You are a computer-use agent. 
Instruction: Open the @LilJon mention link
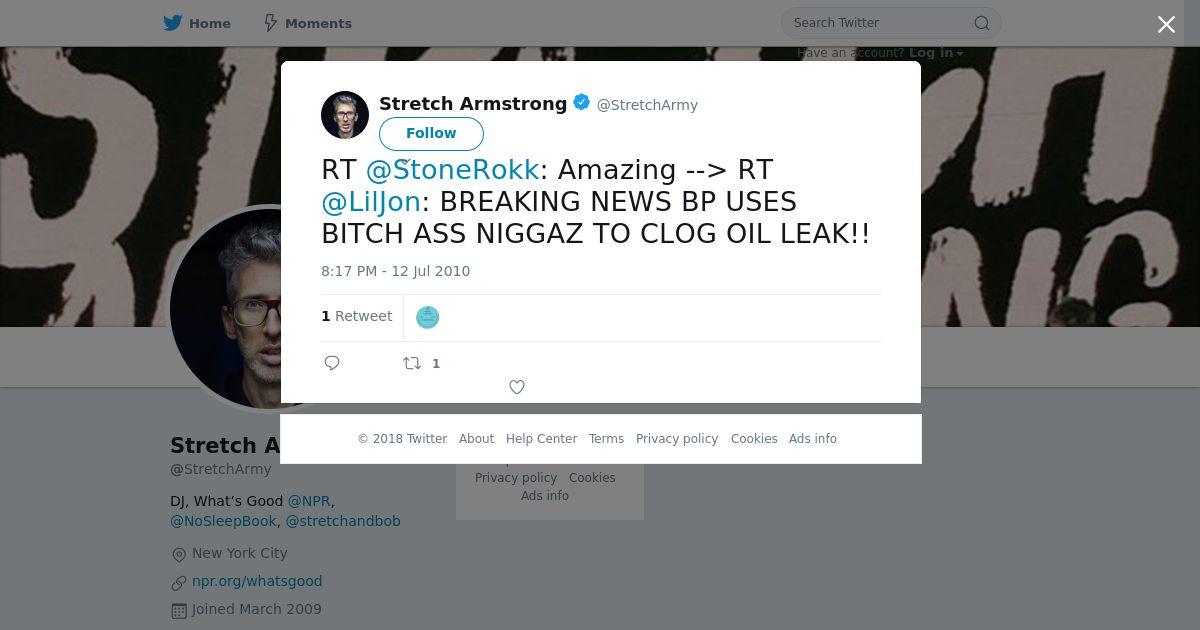pyautogui.click(x=371, y=201)
